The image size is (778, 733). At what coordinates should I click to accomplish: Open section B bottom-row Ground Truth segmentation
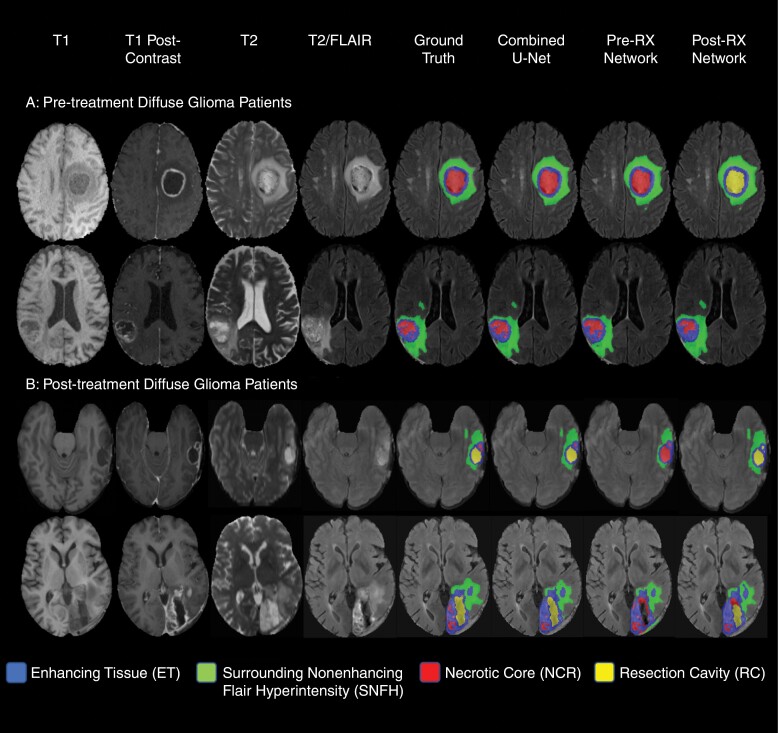click(x=444, y=577)
